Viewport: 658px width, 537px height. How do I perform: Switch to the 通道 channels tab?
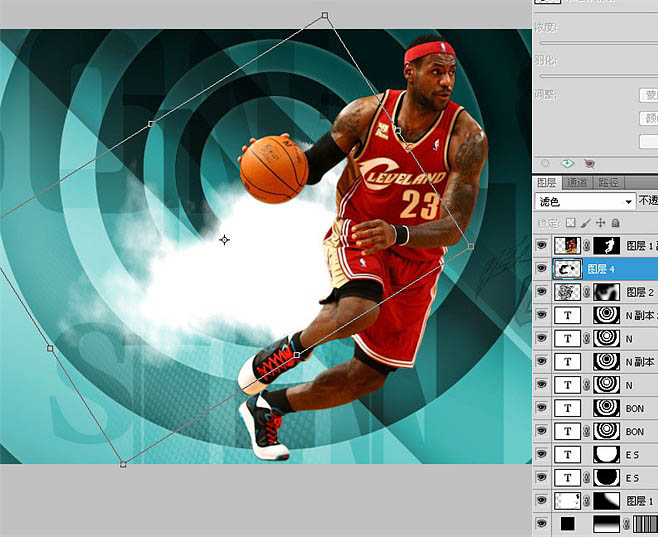[x=577, y=183]
